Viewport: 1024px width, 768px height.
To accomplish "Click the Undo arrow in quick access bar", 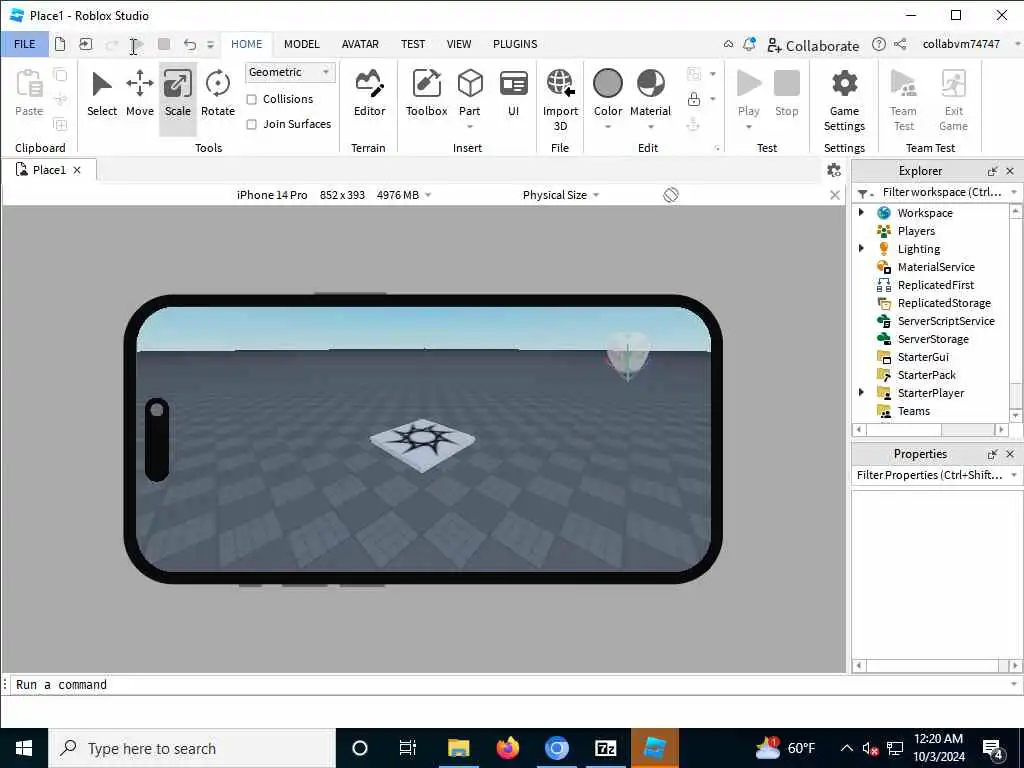I will [x=189, y=44].
